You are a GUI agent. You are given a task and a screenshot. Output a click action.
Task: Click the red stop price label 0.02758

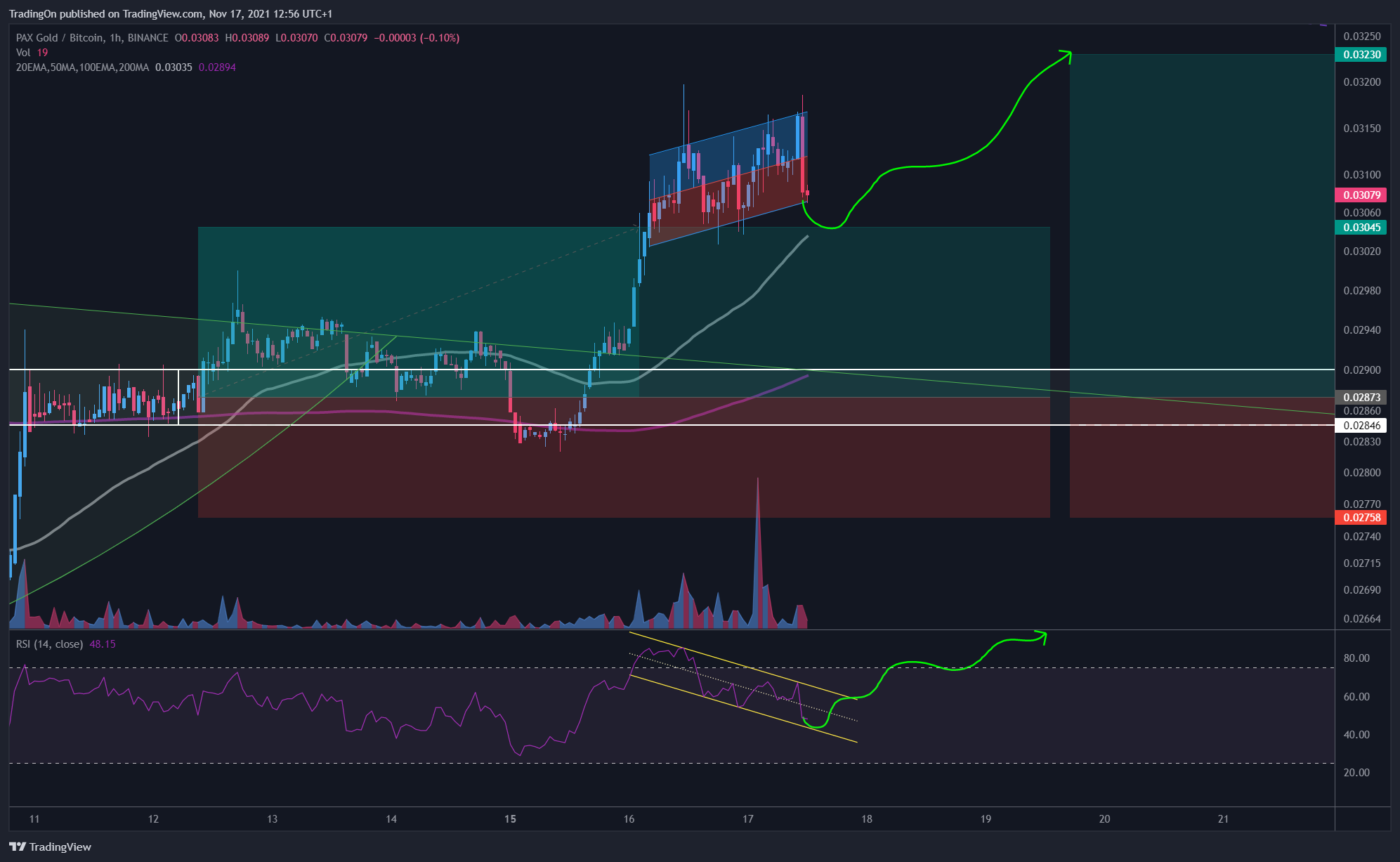[x=1361, y=517]
